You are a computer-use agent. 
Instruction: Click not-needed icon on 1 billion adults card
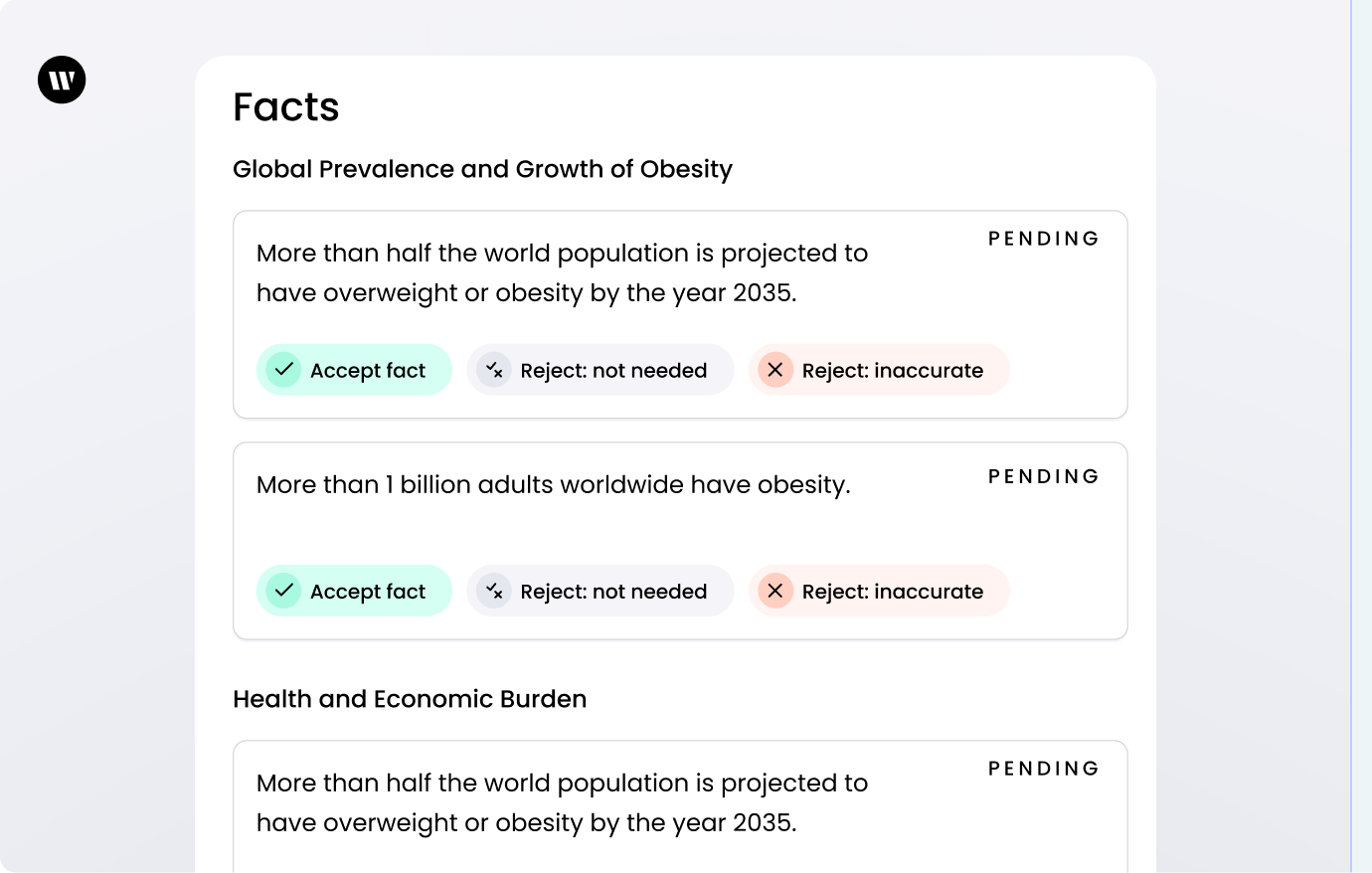(494, 591)
